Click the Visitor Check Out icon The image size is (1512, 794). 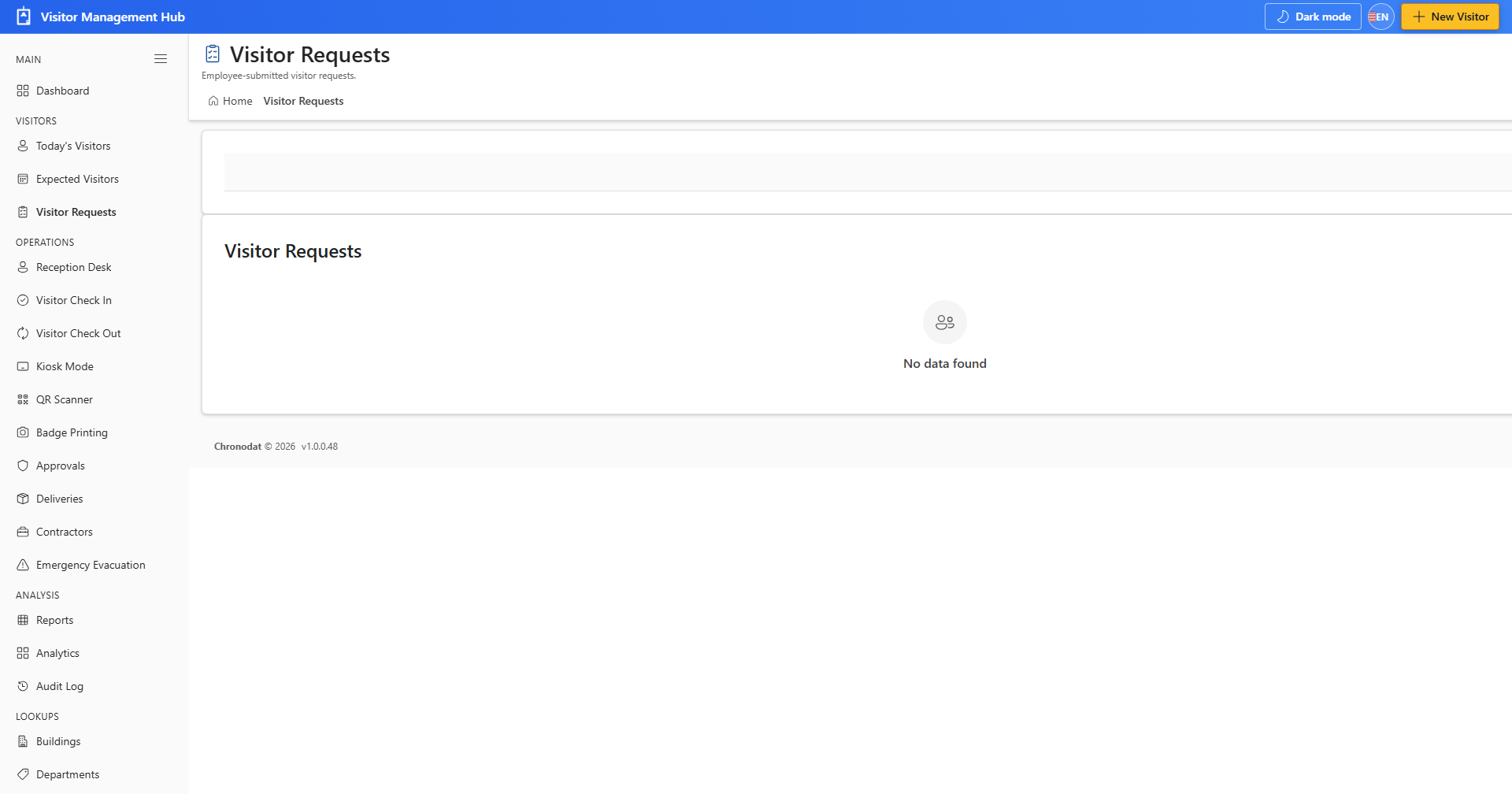click(x=23, y=333)
